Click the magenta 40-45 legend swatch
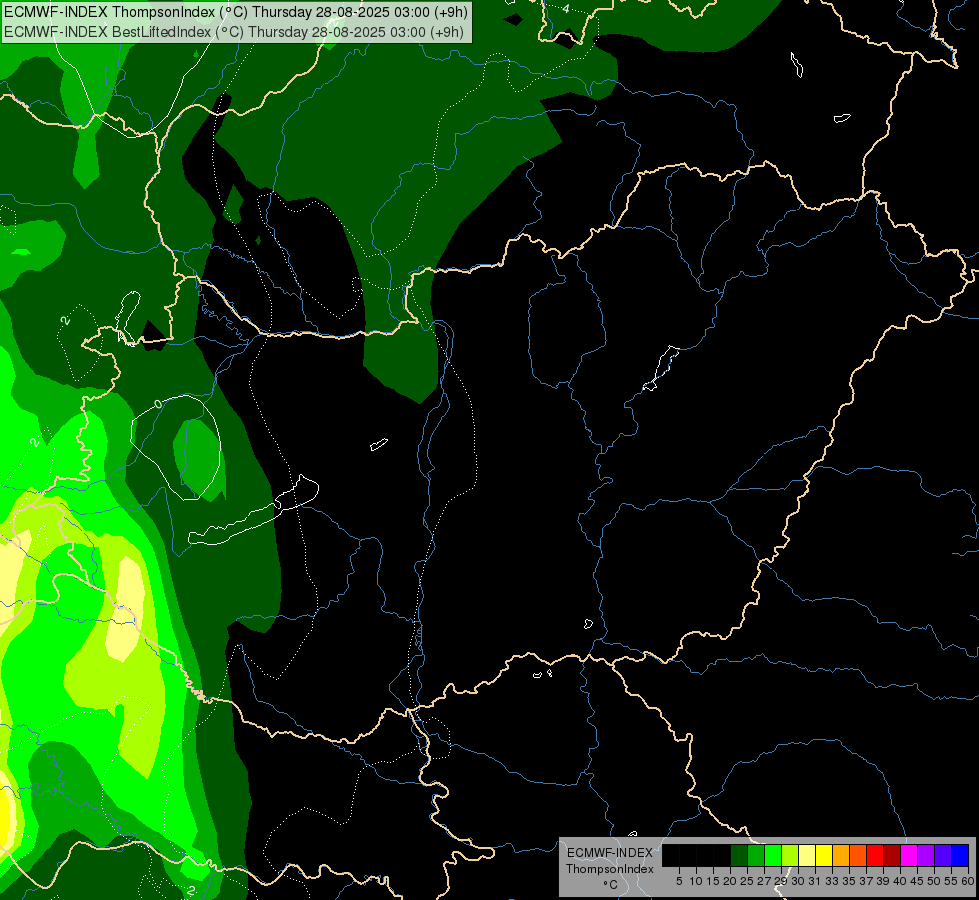The image size is (979, 900). tap(909, 856)
